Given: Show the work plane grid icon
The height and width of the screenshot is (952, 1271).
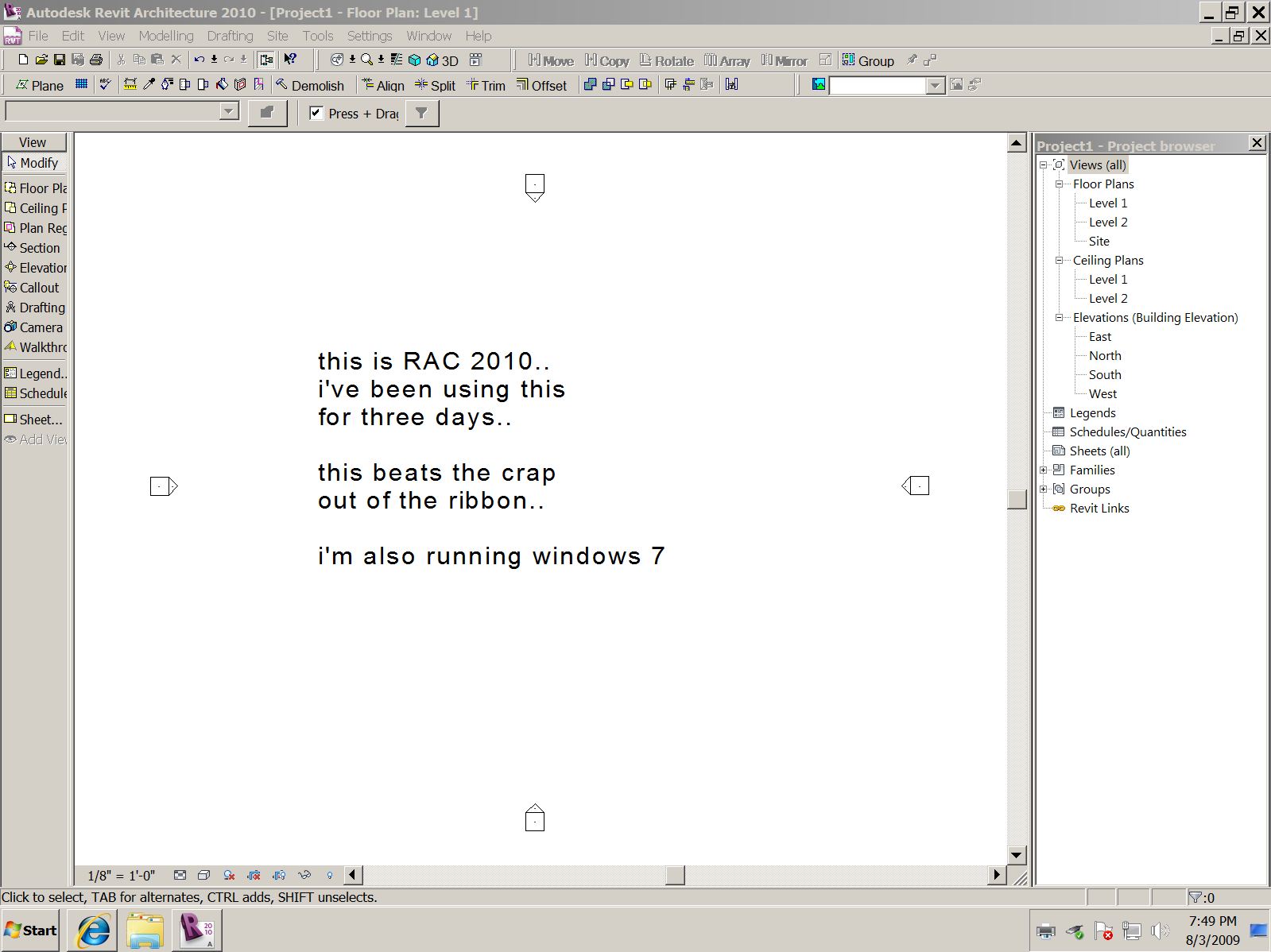Looking at the screenshot, I should click(81, 84).
